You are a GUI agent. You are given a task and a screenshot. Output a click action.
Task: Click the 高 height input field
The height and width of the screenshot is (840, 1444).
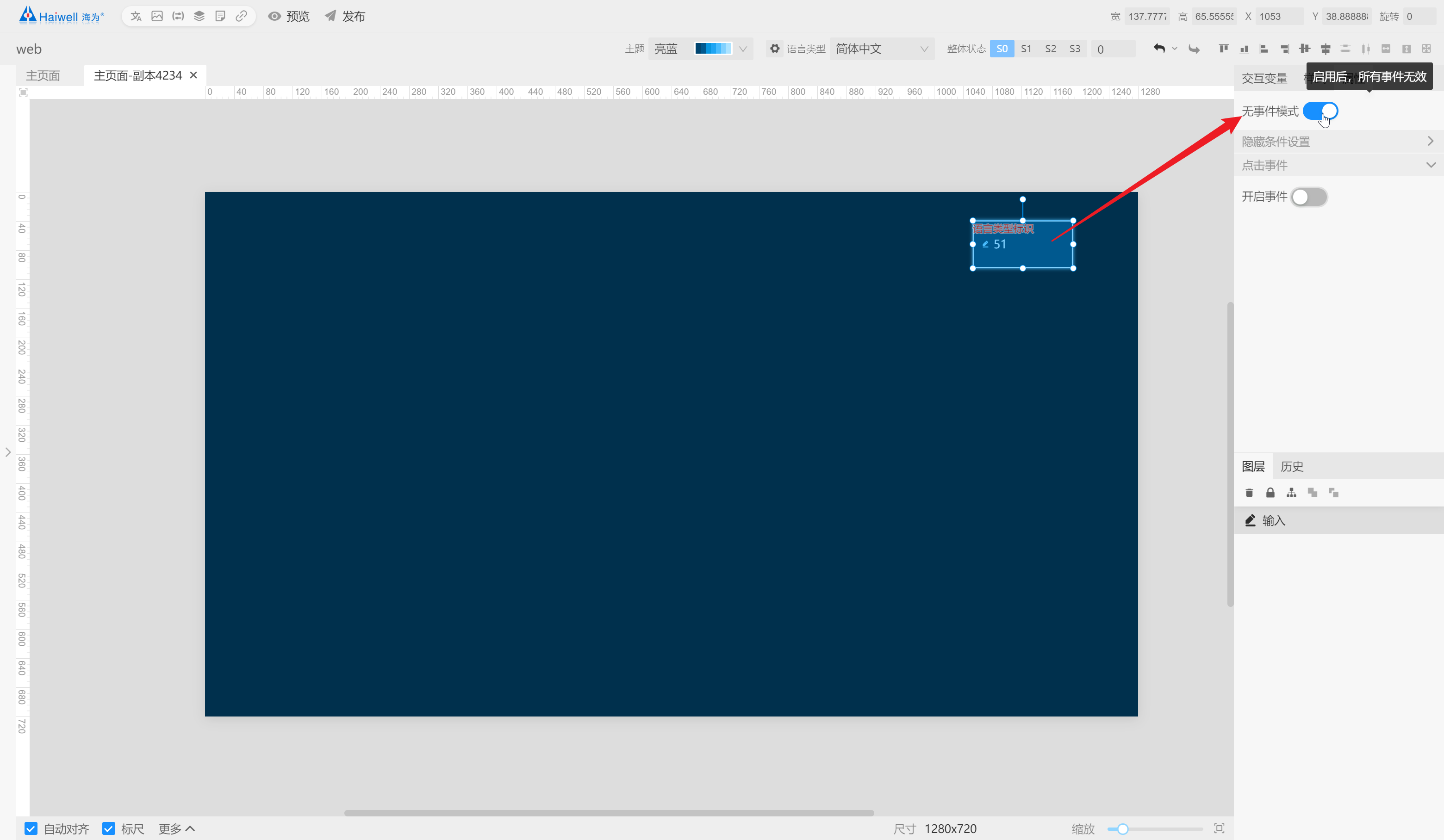(x=1214, y=16)
